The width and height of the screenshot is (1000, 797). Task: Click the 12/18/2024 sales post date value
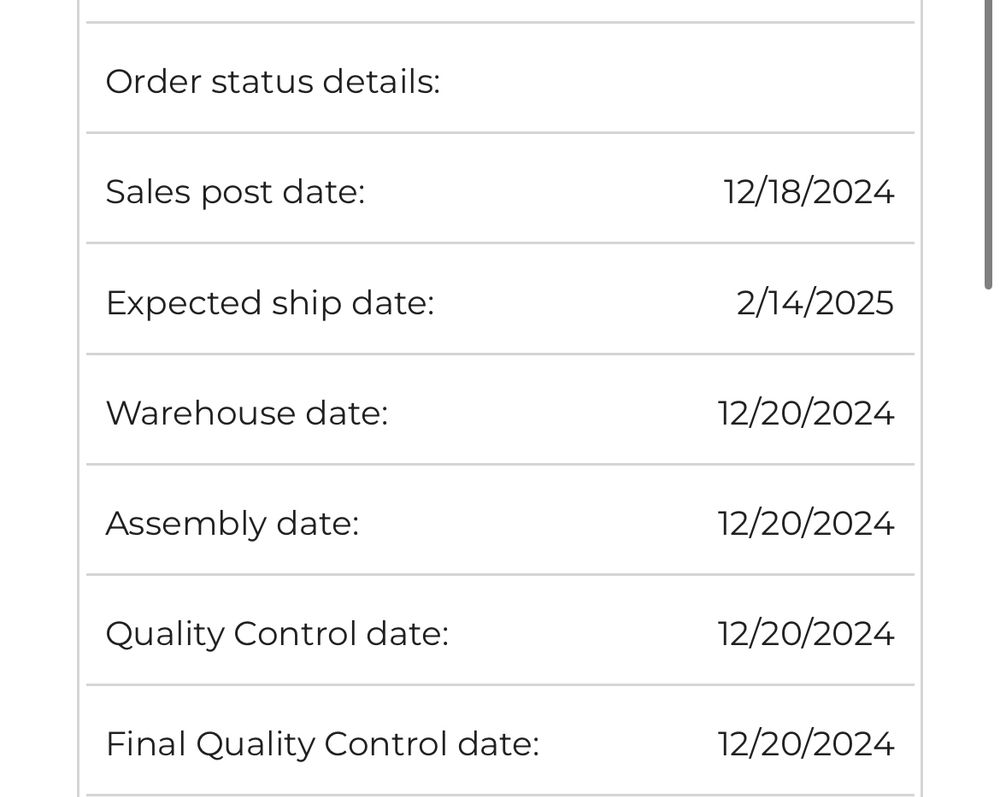click(808, 191)
